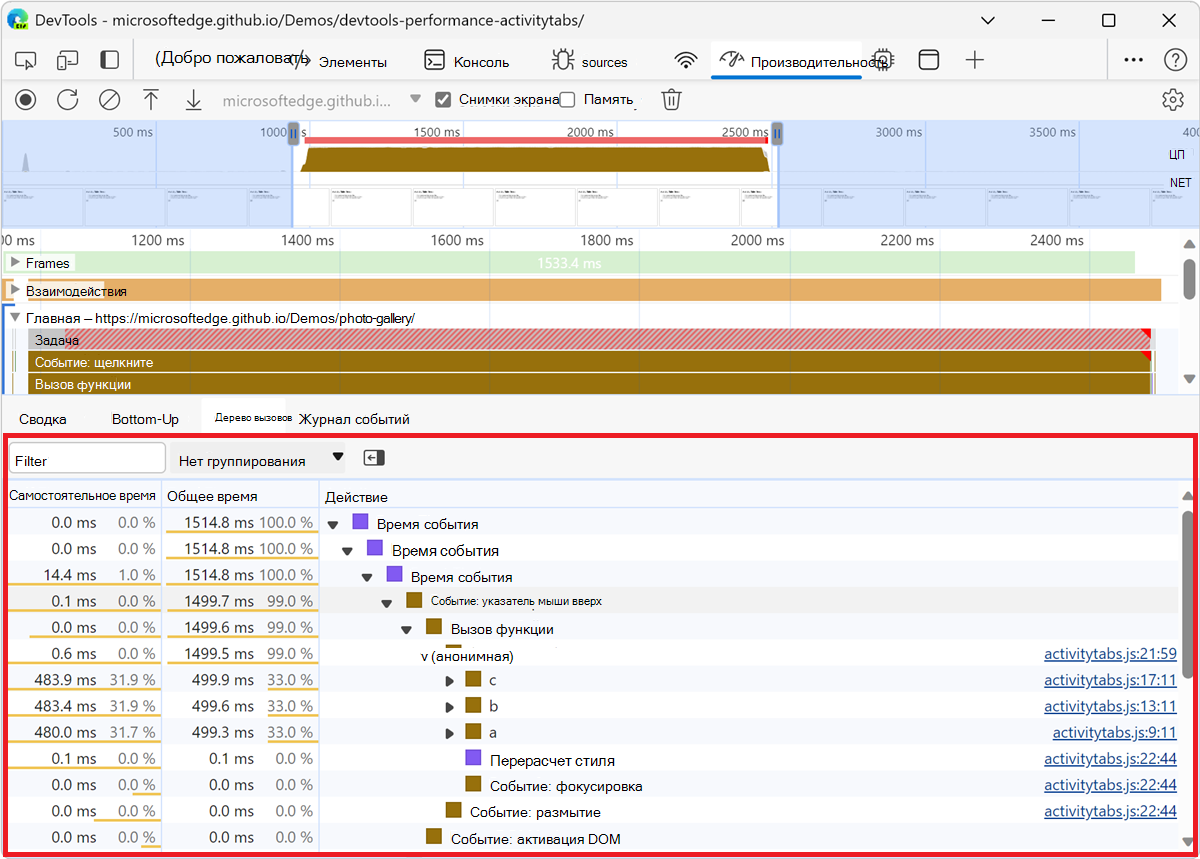The height and width of the screenshot is (859, 1200).
Task: Collapse the top 'Время события' row
Action: tap(333, 524)
